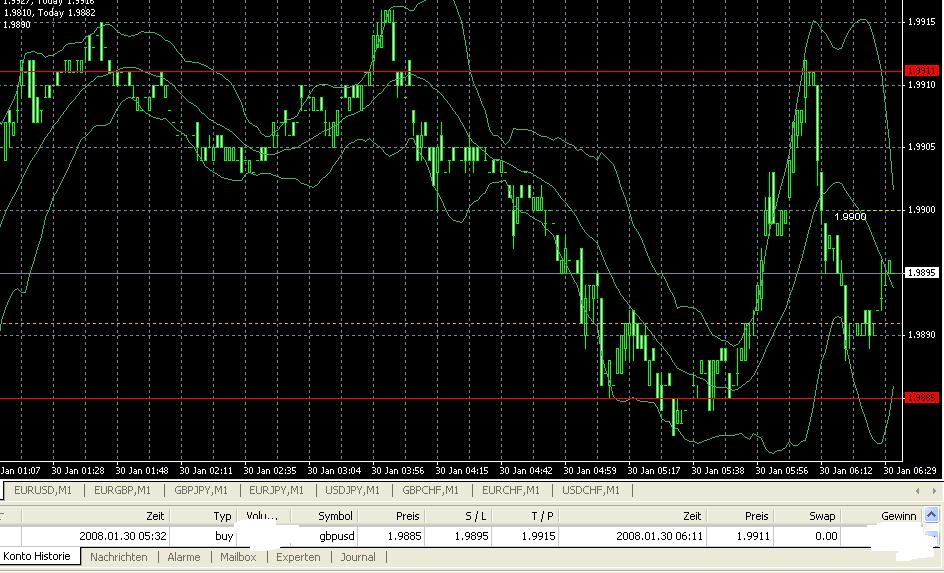Sort by the Gewinn column header
The height and width of the screenshot is (573, 944).
(898, 516)
